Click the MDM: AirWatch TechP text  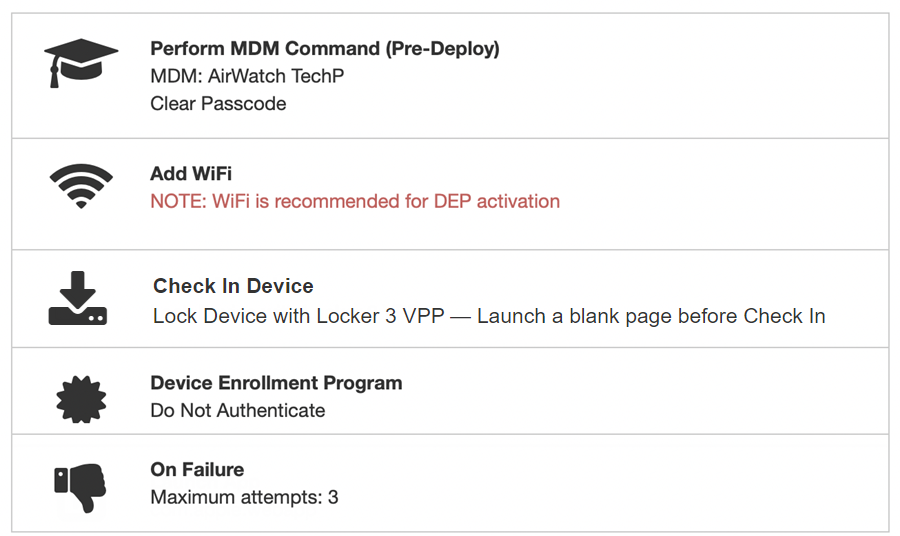click(x=247, y=76)
